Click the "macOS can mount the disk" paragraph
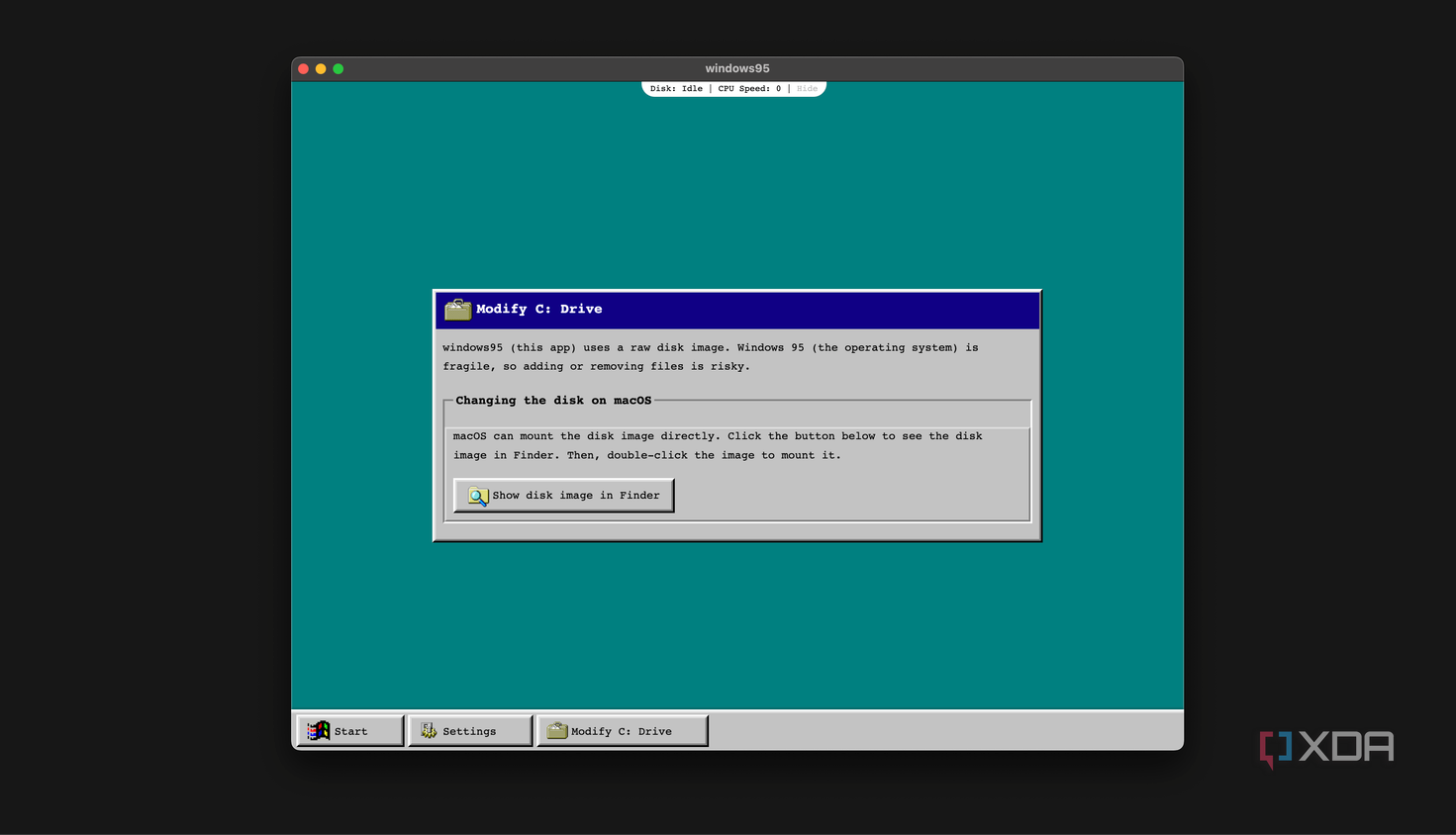The image size is (1456, 835). coord(718,446)
